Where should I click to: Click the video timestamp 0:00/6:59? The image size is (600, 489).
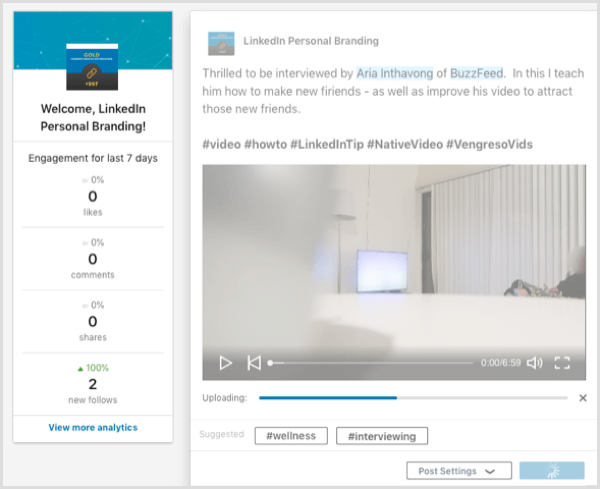pos(501,363)
